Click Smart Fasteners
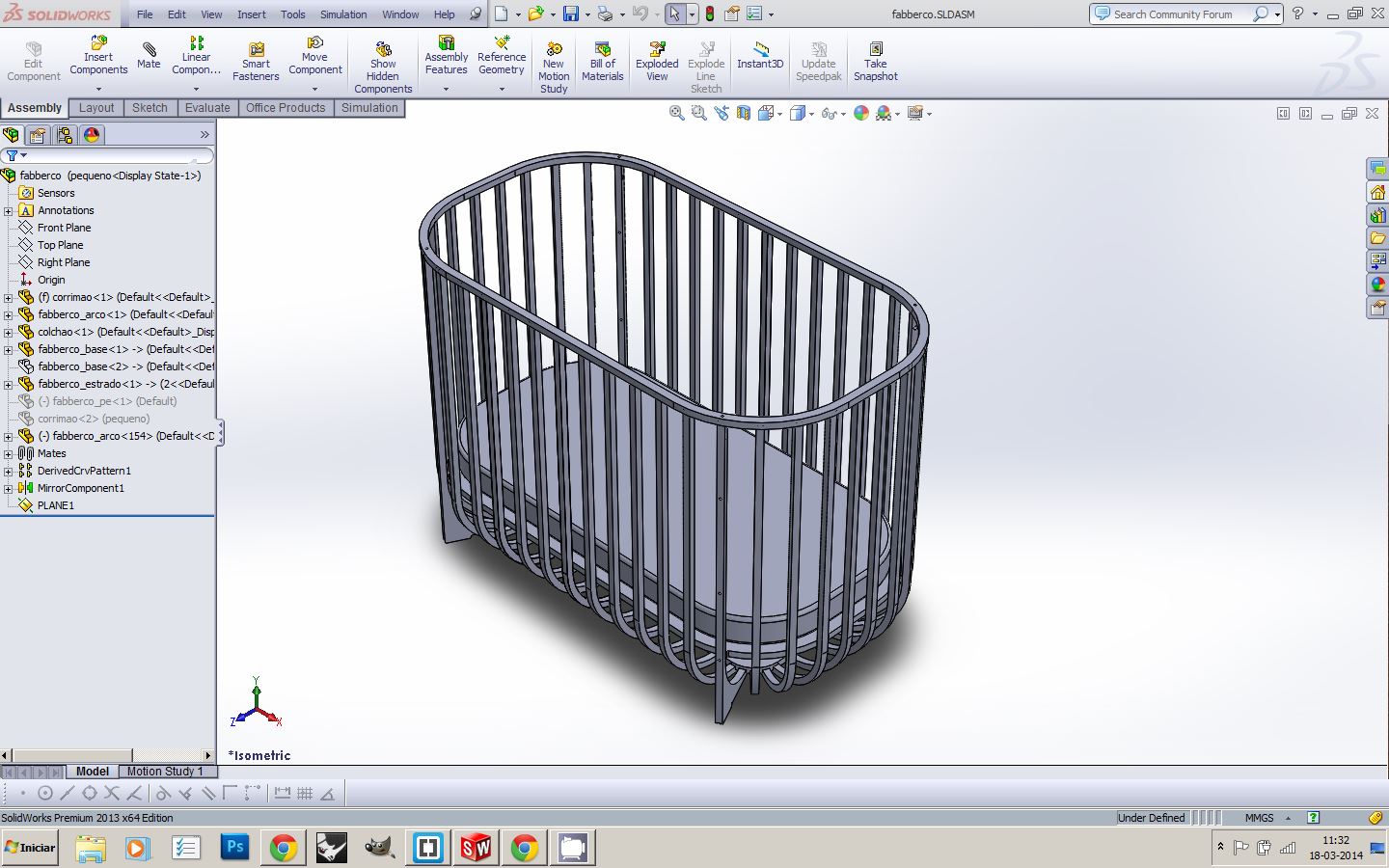The width and height of the screenshot is (1389, 868). pyautogui.click(x=256, y=62)
